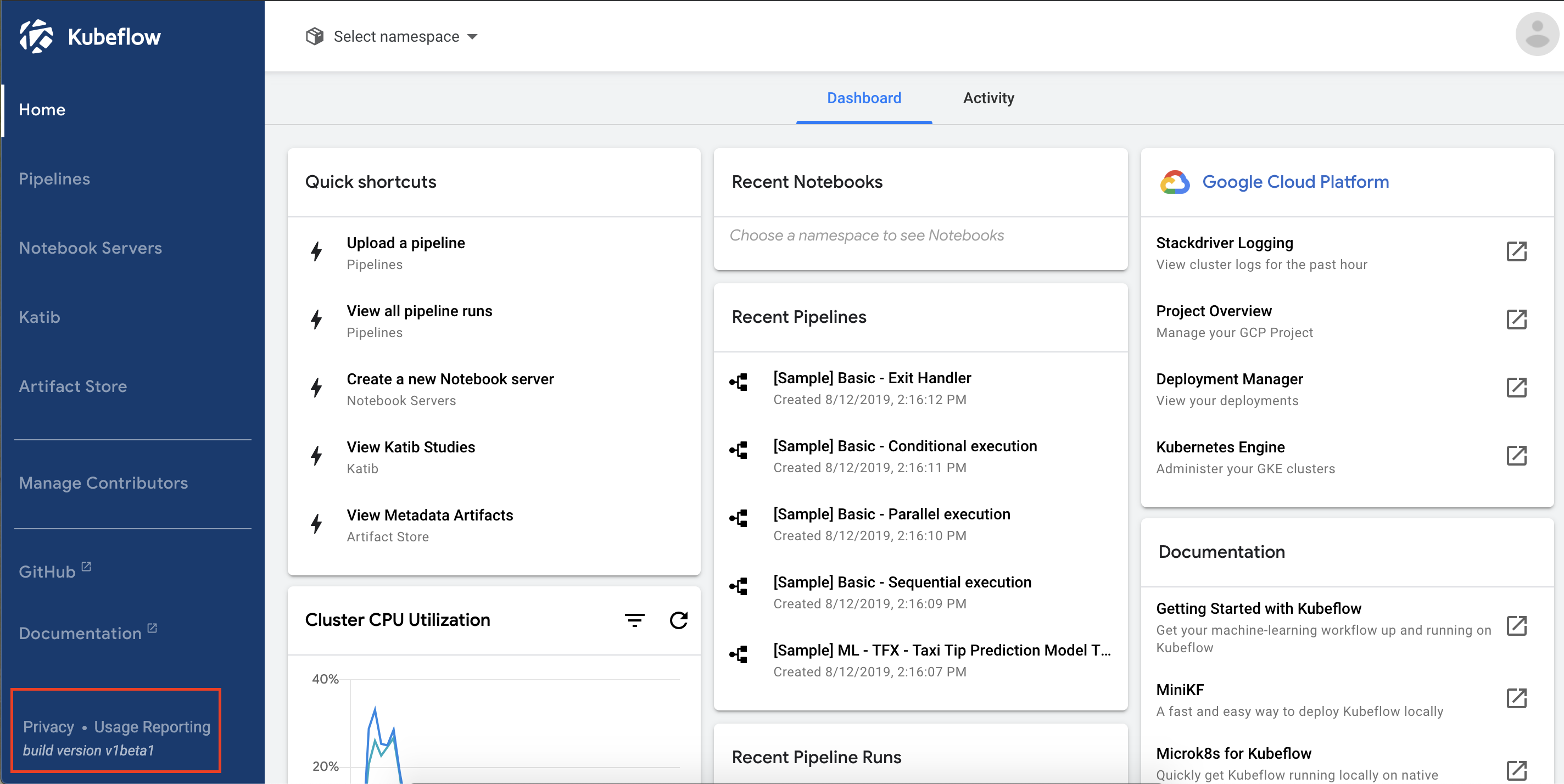Image resolution: width=1564 pixels, height=784 pixels.
Task: Refresh the Cluster CPU Utilization chart
Action: (x=678, y=620)
